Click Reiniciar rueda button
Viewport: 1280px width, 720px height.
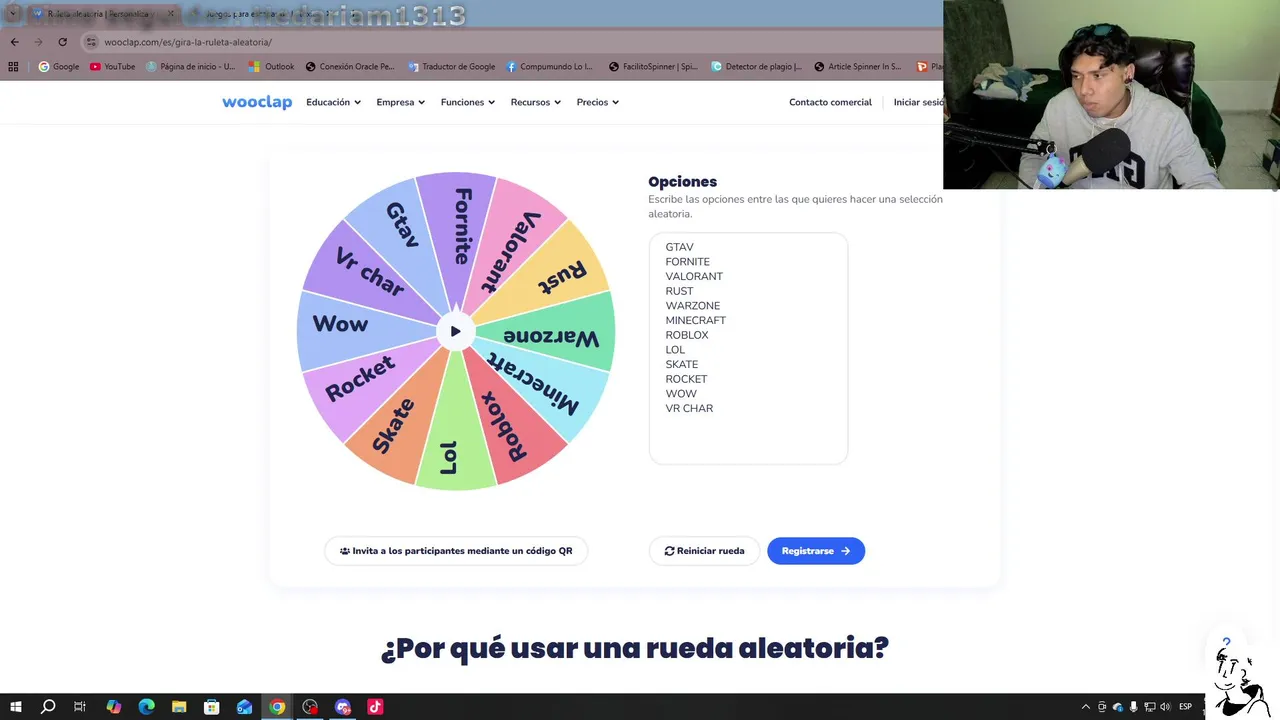pos(704,551)
